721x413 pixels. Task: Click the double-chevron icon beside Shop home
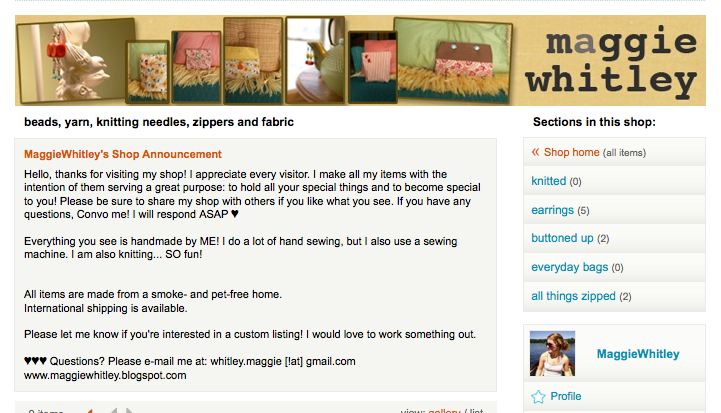click(535, 152)
